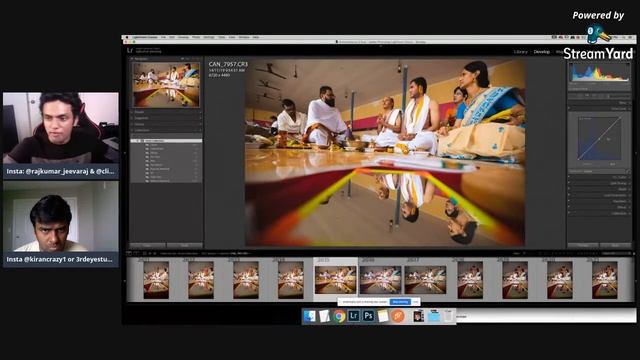Viewport: 640px width, 360px height.
Task: Open Photoshop Ps icon in dock
Action: [x=368, y=316]
